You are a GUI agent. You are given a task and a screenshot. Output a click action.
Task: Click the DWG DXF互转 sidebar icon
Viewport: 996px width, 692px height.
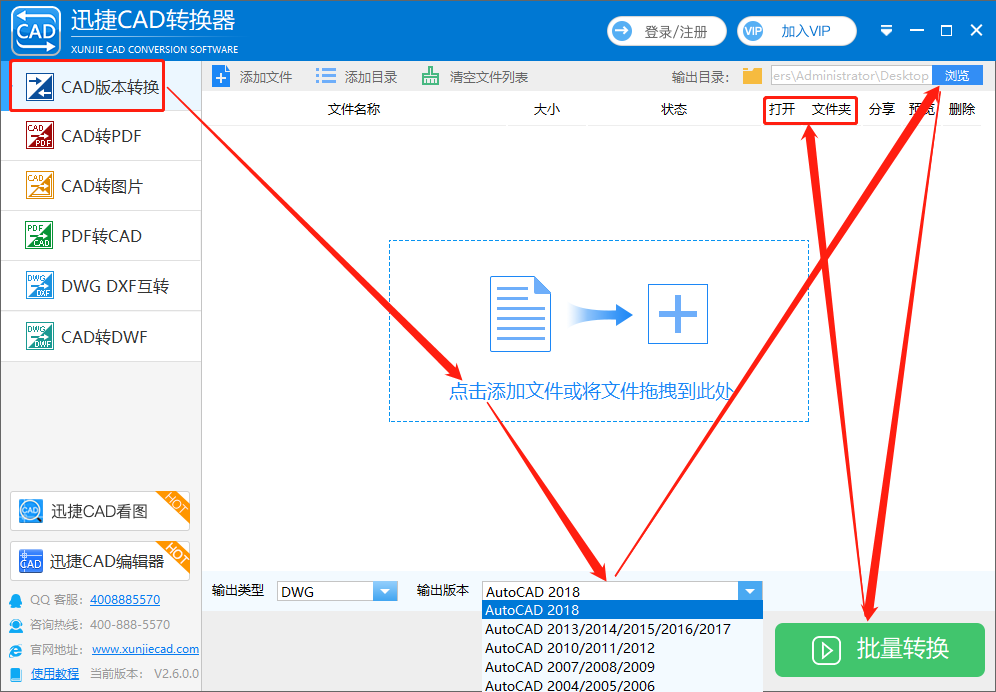(x=39, y=285)
